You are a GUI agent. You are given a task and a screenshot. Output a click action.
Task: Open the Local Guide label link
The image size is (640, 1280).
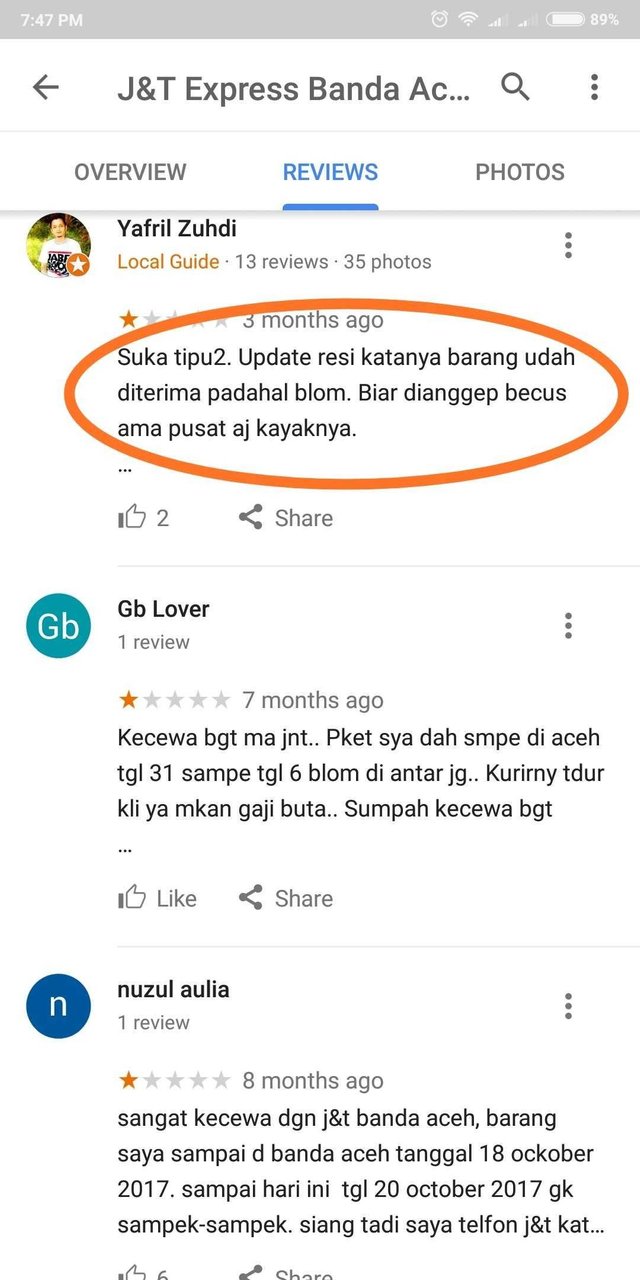[x=168, y=262]
